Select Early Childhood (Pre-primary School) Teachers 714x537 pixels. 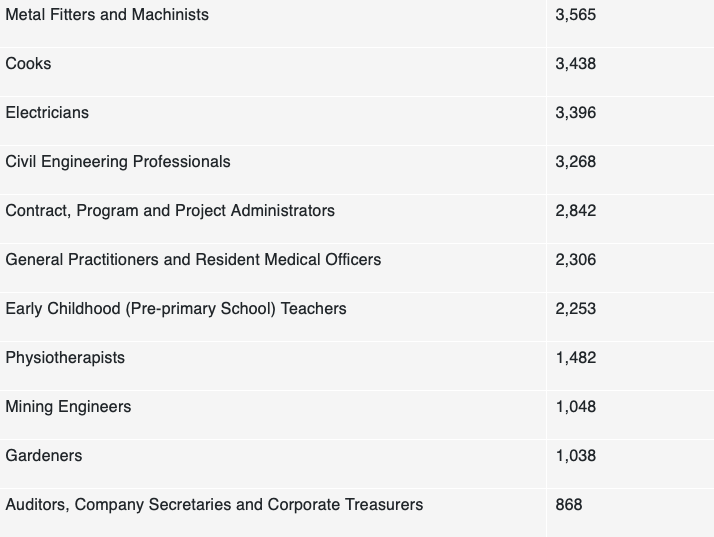[x=176, y=308]
